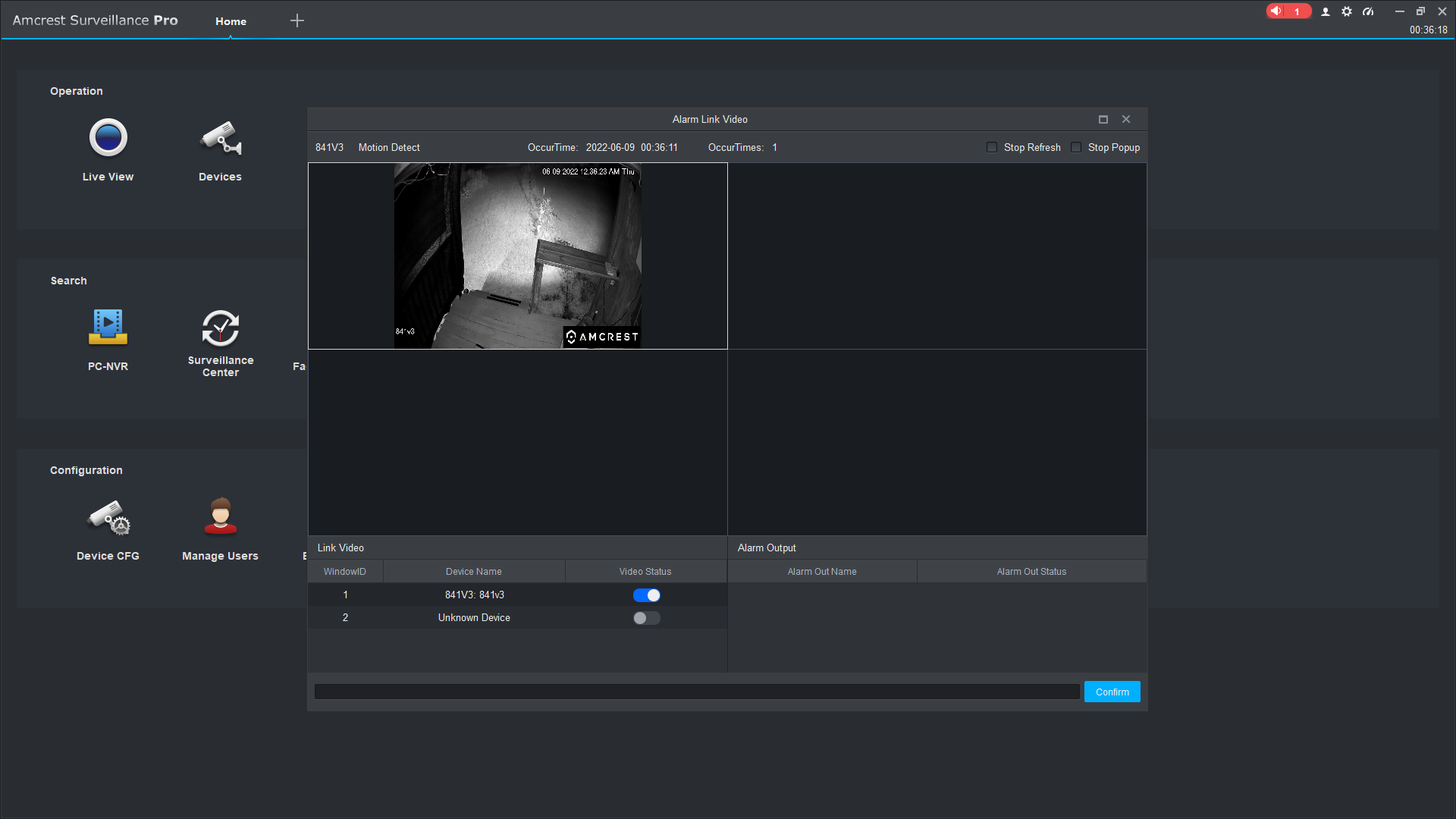Image resolution: width=1456 pixels, height=819 pixels.
Task: Click the Motion Detect alarm type text
Action: click(389, 147)
